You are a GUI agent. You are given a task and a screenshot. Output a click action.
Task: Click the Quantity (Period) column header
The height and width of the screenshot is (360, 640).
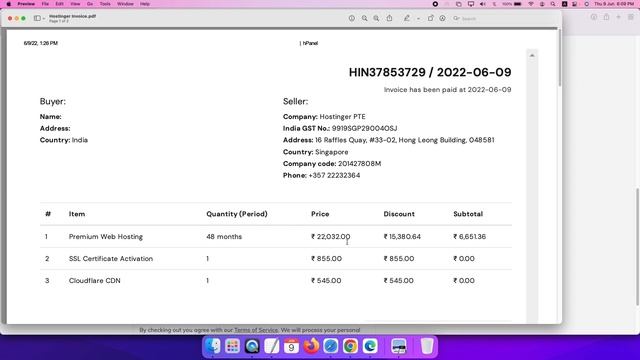pyautogui.click(x=237, y=214)
